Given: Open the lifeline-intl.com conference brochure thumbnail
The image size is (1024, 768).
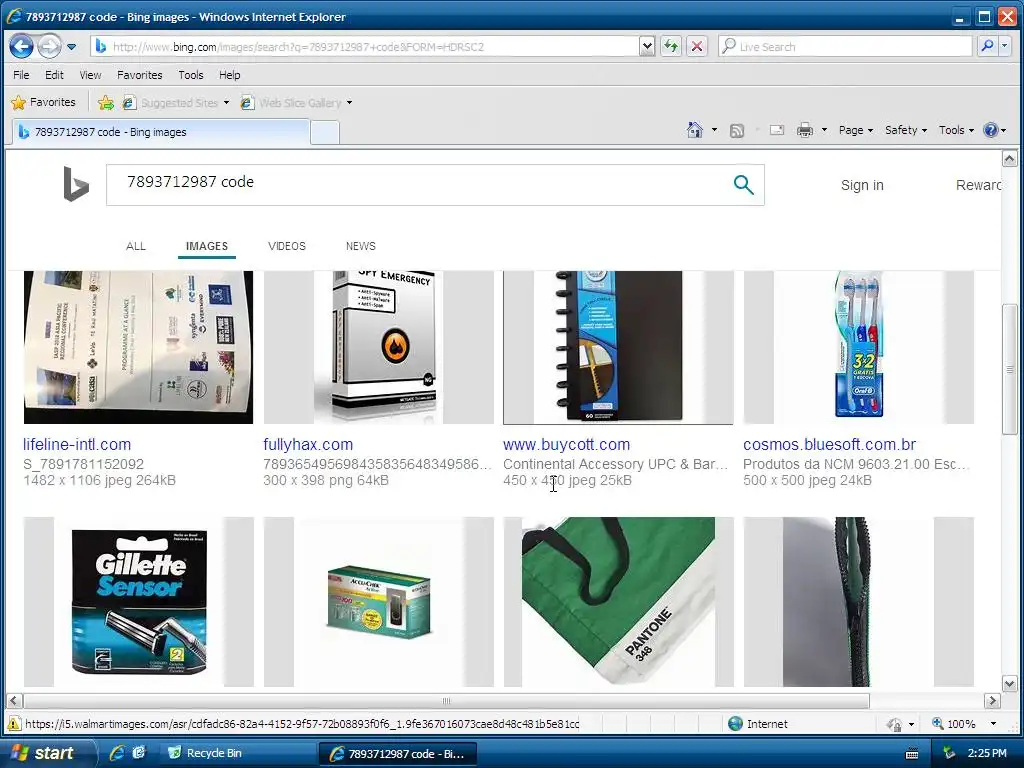Looking at the screenshot, I should 138,347.
